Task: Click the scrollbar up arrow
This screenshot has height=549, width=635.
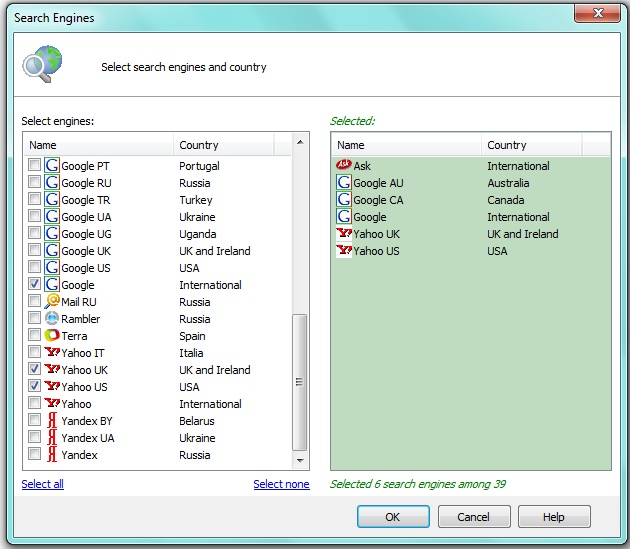Action: point(300,142)
